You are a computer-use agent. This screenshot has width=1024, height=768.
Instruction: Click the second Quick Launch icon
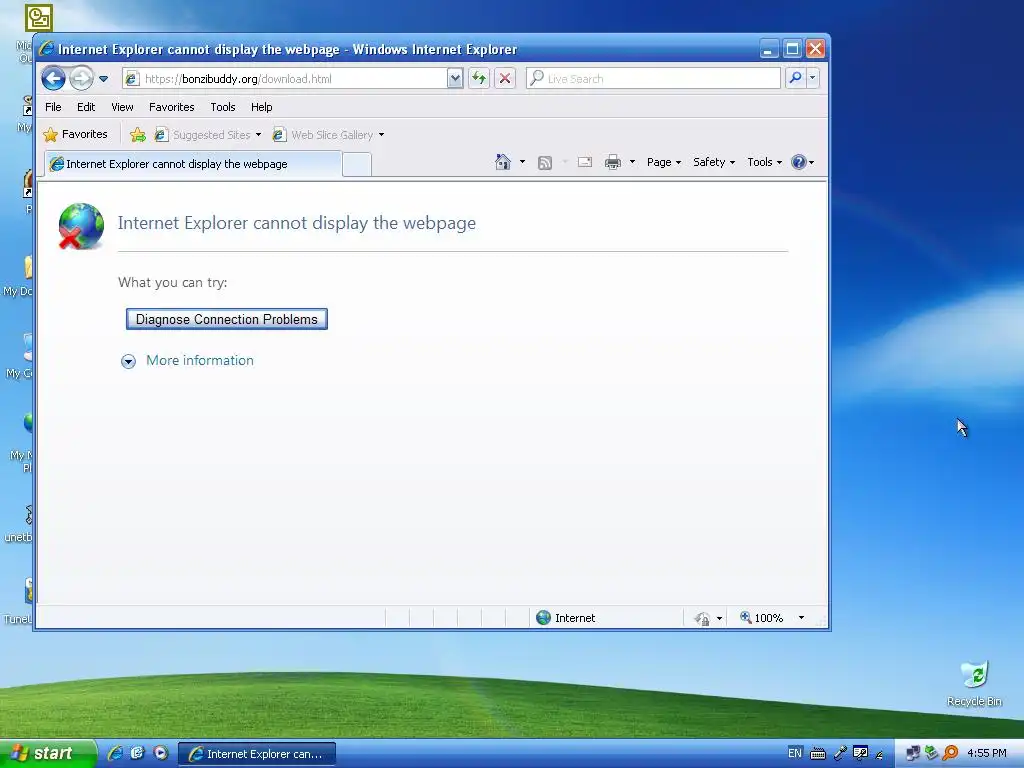[x=137, y=753]
